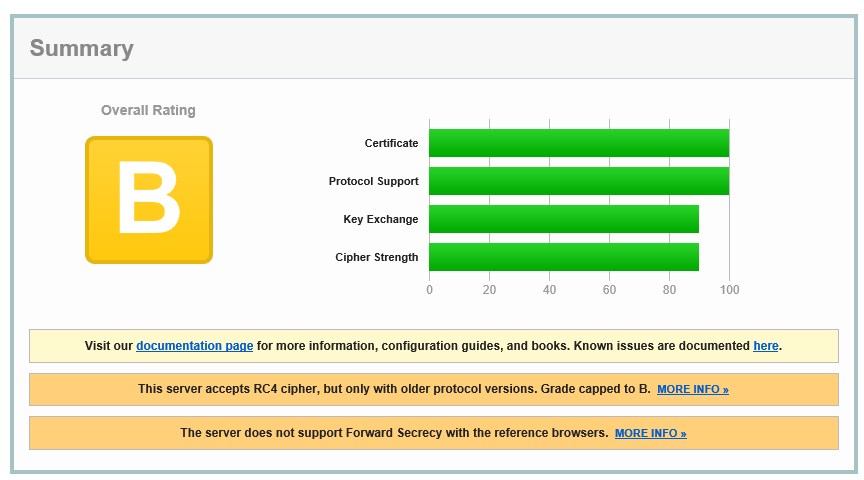Click the Forward Secrecy warning text
Screen dimensions: 864x480
(x=394, y=433)
